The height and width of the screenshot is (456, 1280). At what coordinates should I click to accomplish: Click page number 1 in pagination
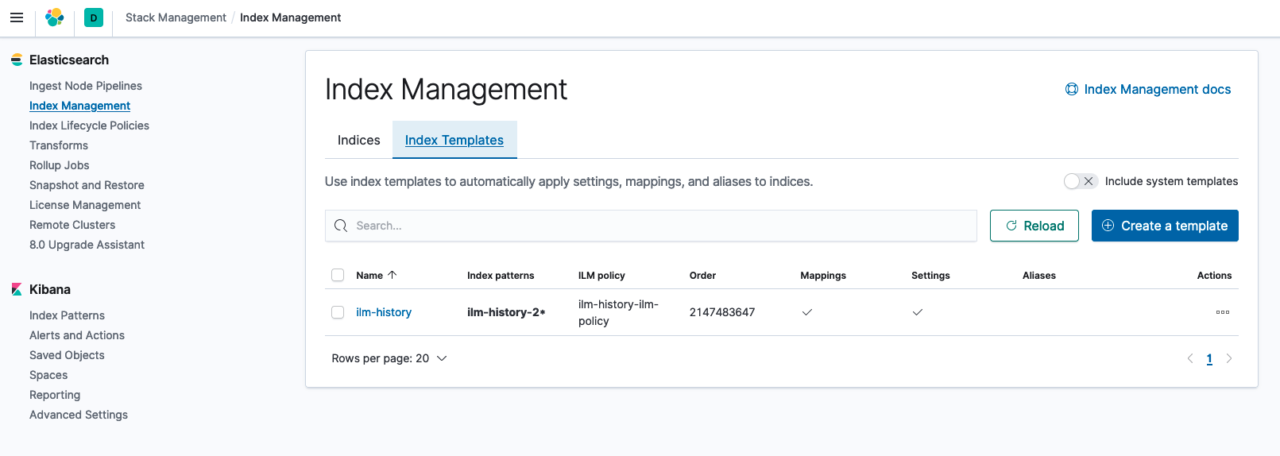click(1209, 359)
